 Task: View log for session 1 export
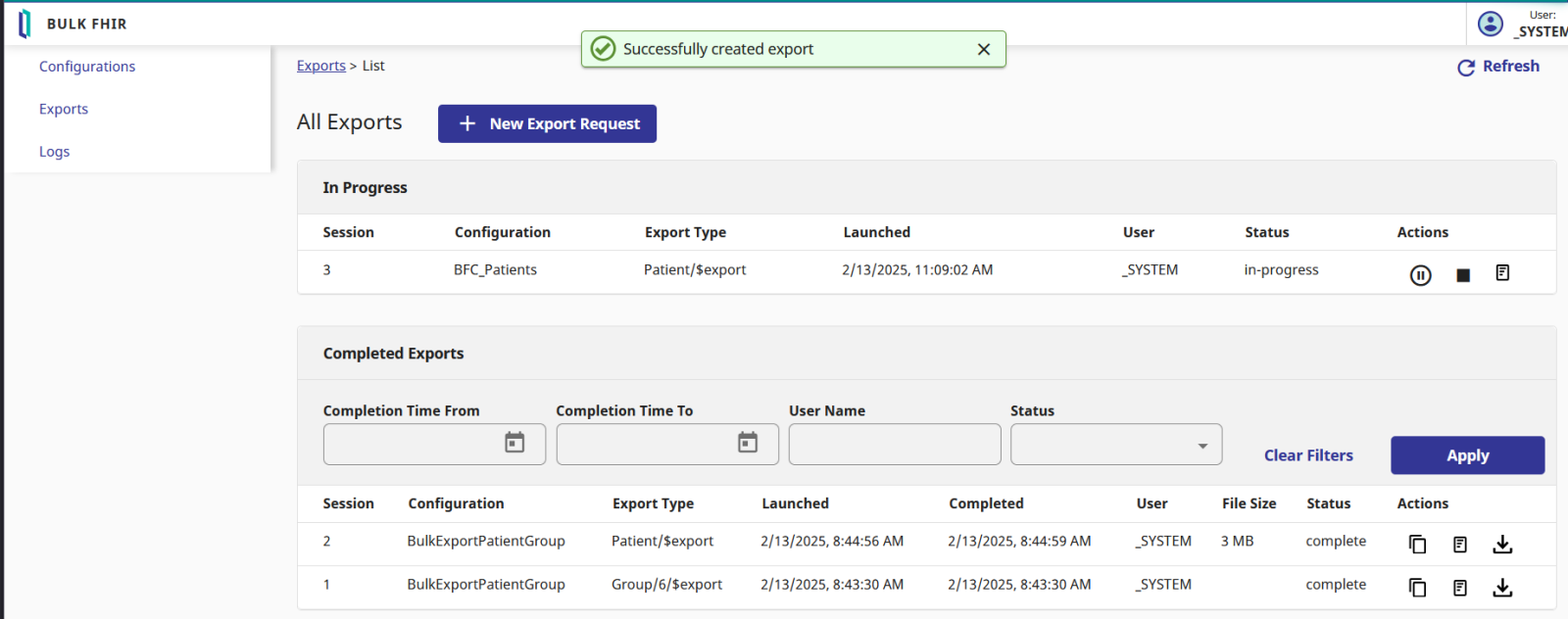pos(1460,588)
